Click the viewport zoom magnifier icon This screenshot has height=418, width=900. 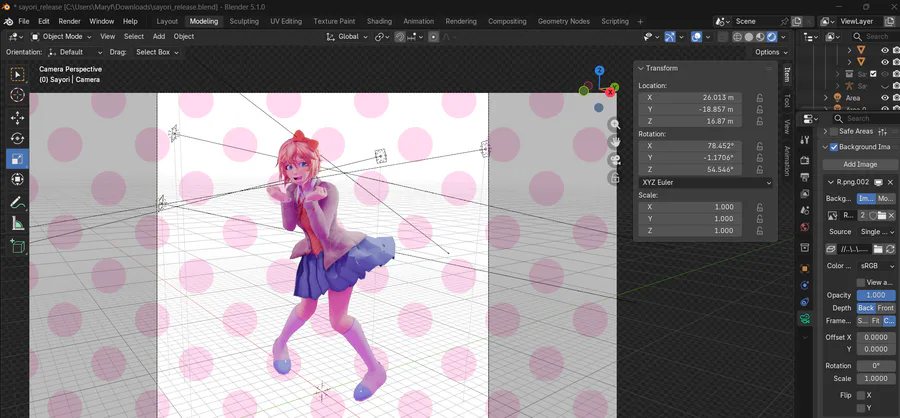click(x=615, y=124)
